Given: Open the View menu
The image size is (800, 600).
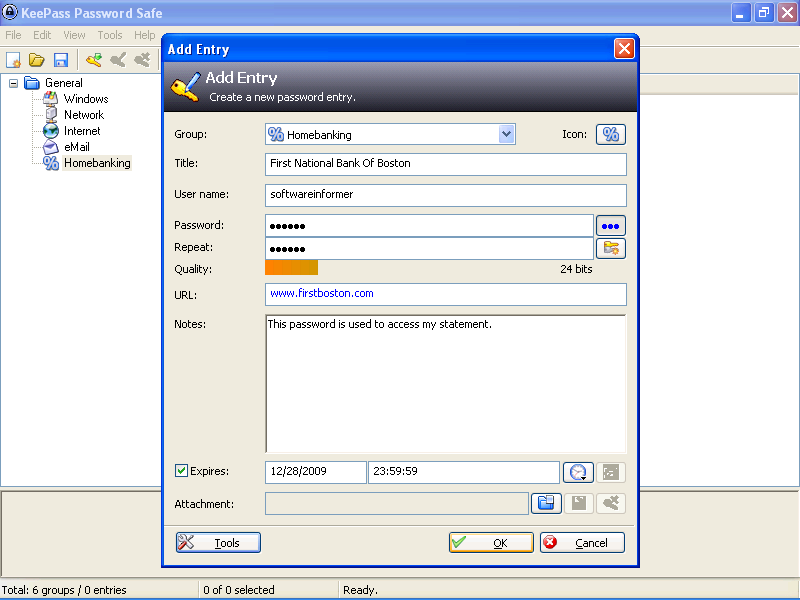Looking at the screenshot, I should pos(74,35).
